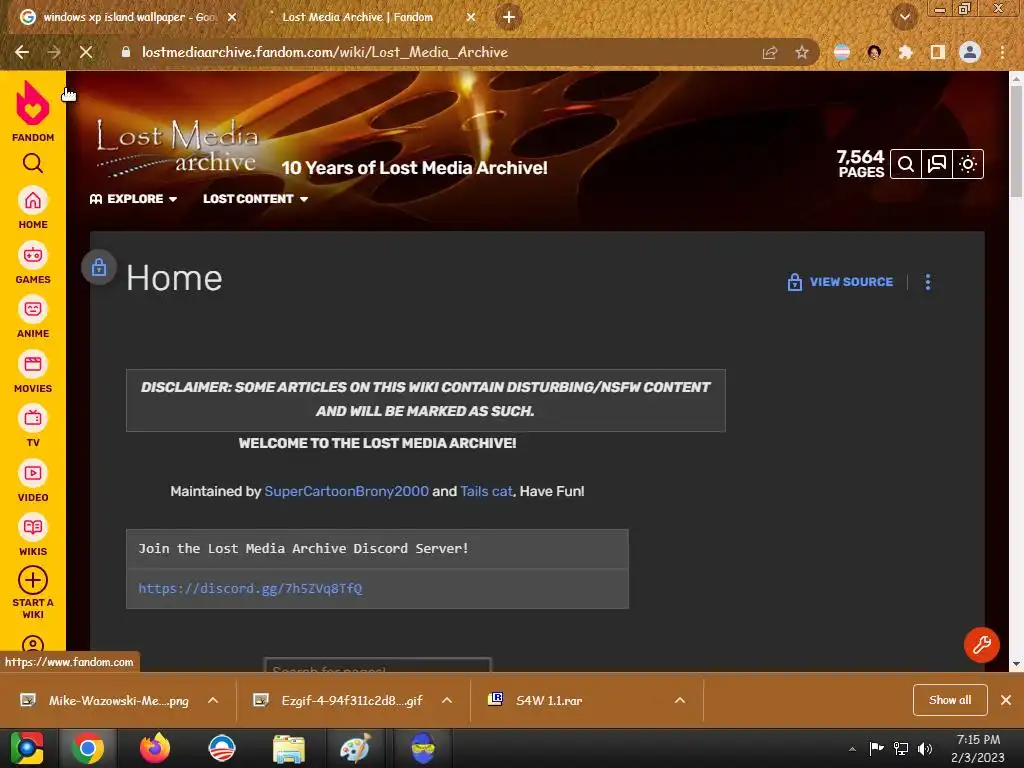The image size is (1024, 768).
Task: Open the TV category icon
Action: [x=33, y=418]
